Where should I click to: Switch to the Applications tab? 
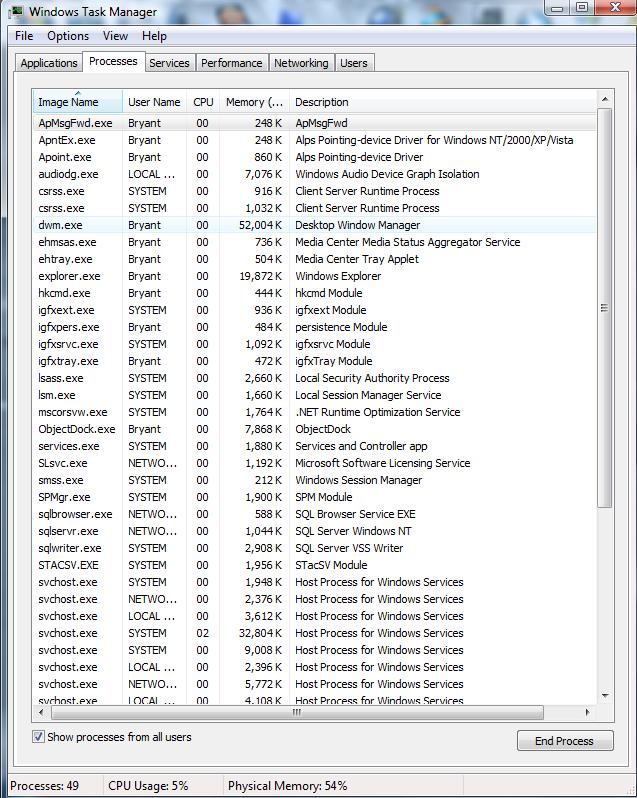tap(49, 63)
